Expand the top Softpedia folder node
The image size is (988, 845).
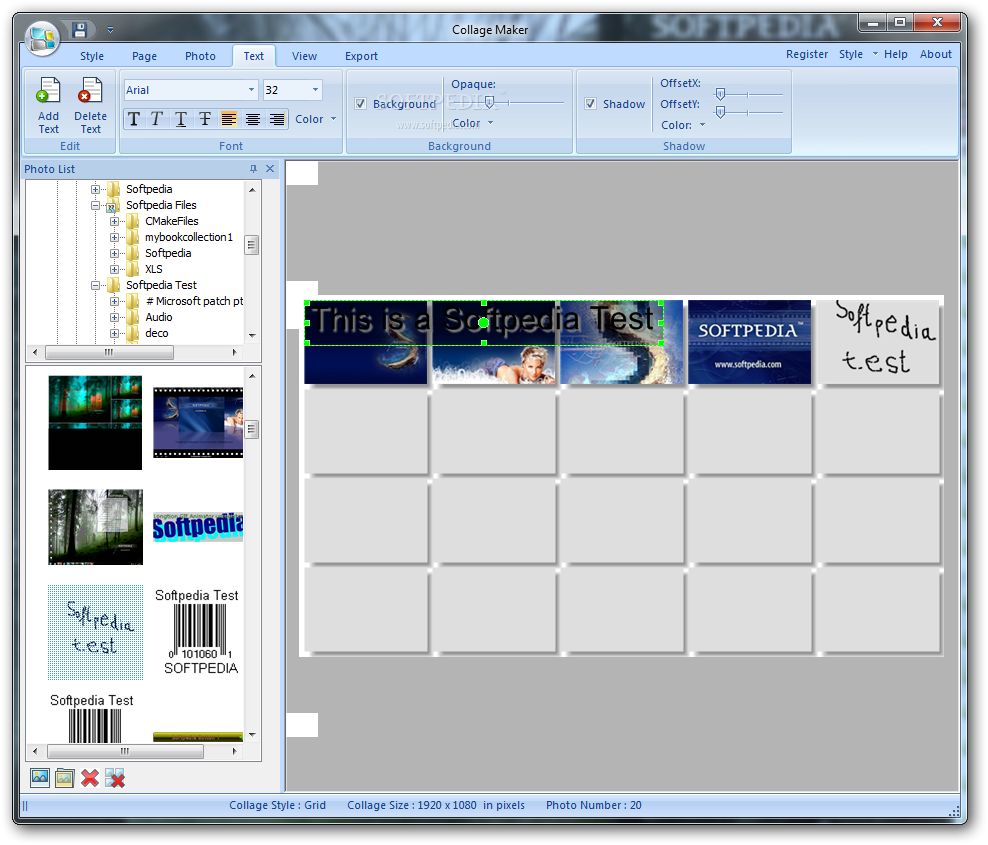click(x=95, y=189)
